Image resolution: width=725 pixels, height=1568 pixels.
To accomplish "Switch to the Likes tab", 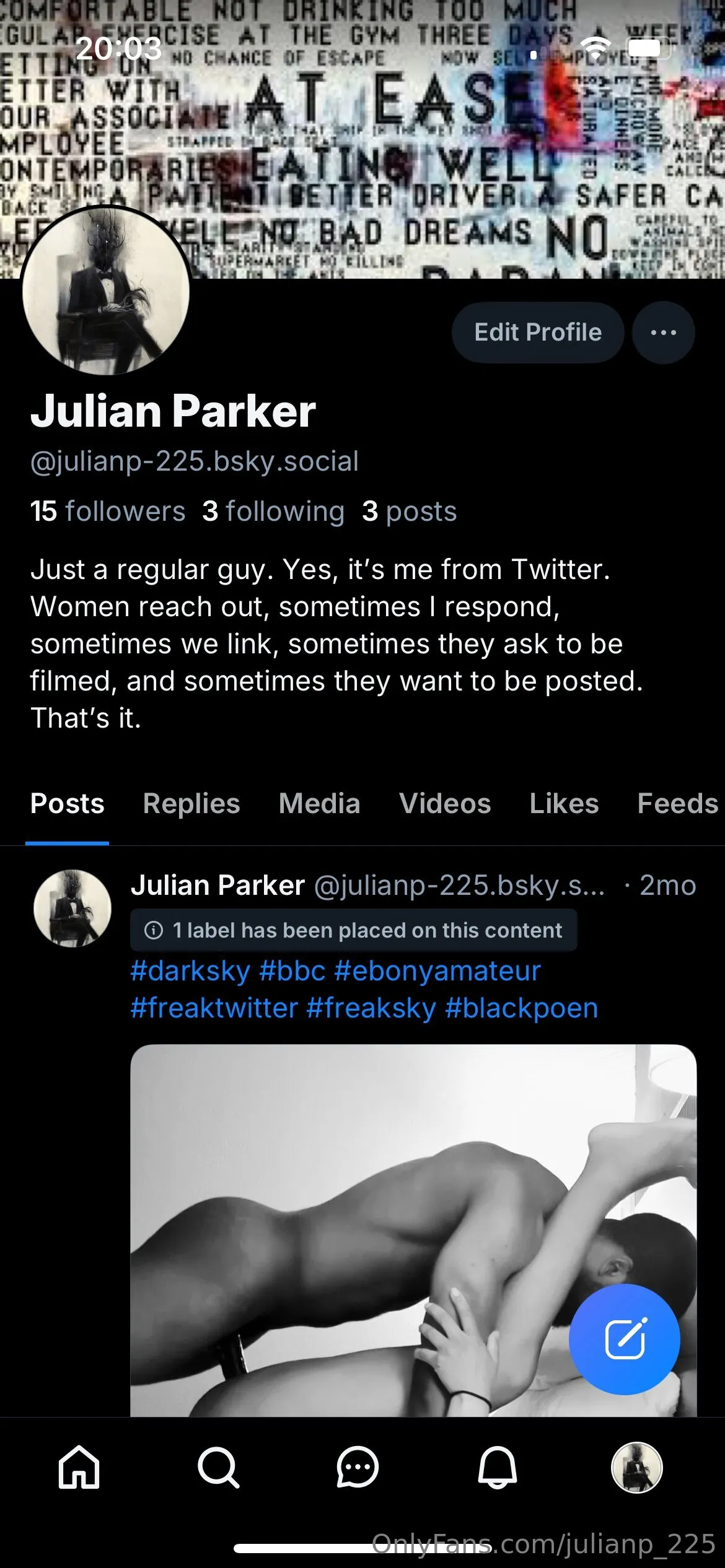I will point(565,803).
